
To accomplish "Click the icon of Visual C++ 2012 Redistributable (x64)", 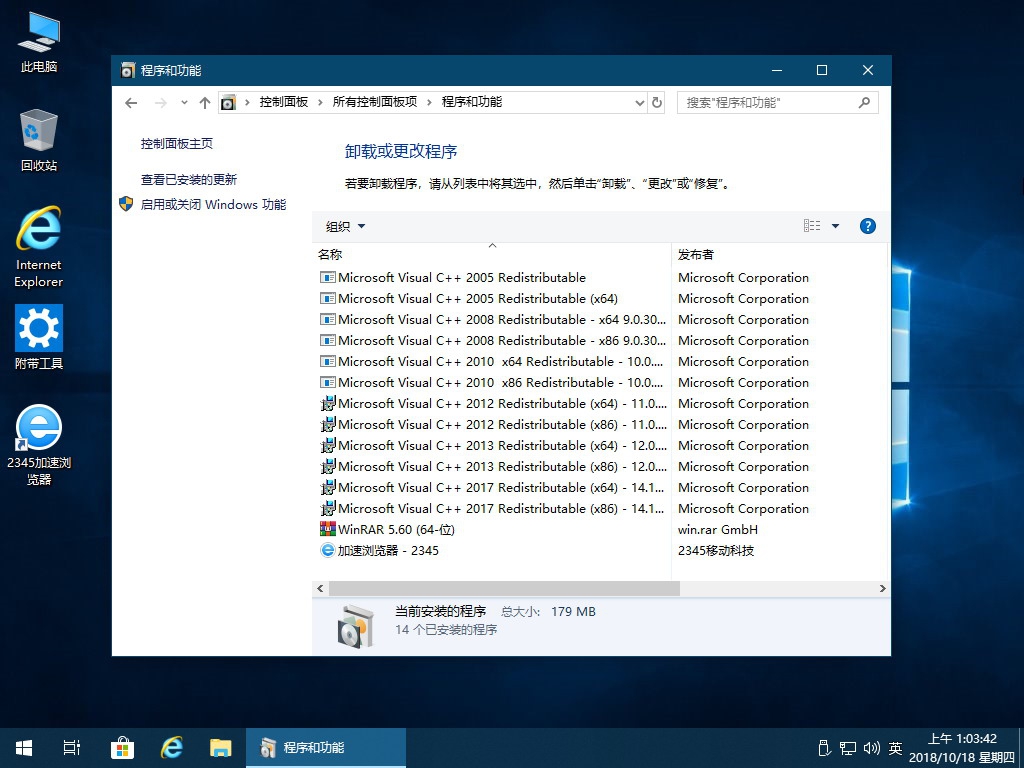I will [328, 404].
